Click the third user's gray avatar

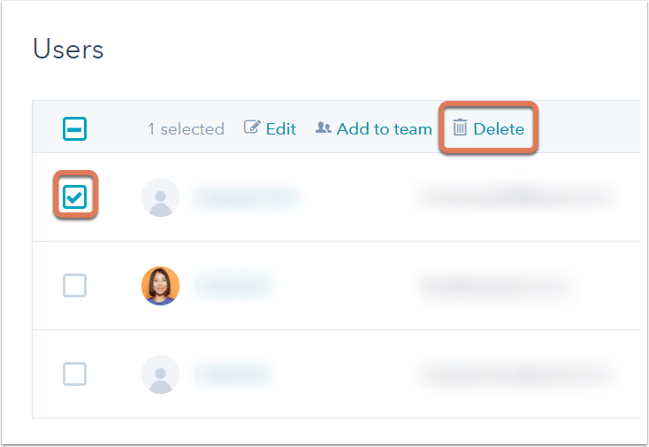point(161,374)
